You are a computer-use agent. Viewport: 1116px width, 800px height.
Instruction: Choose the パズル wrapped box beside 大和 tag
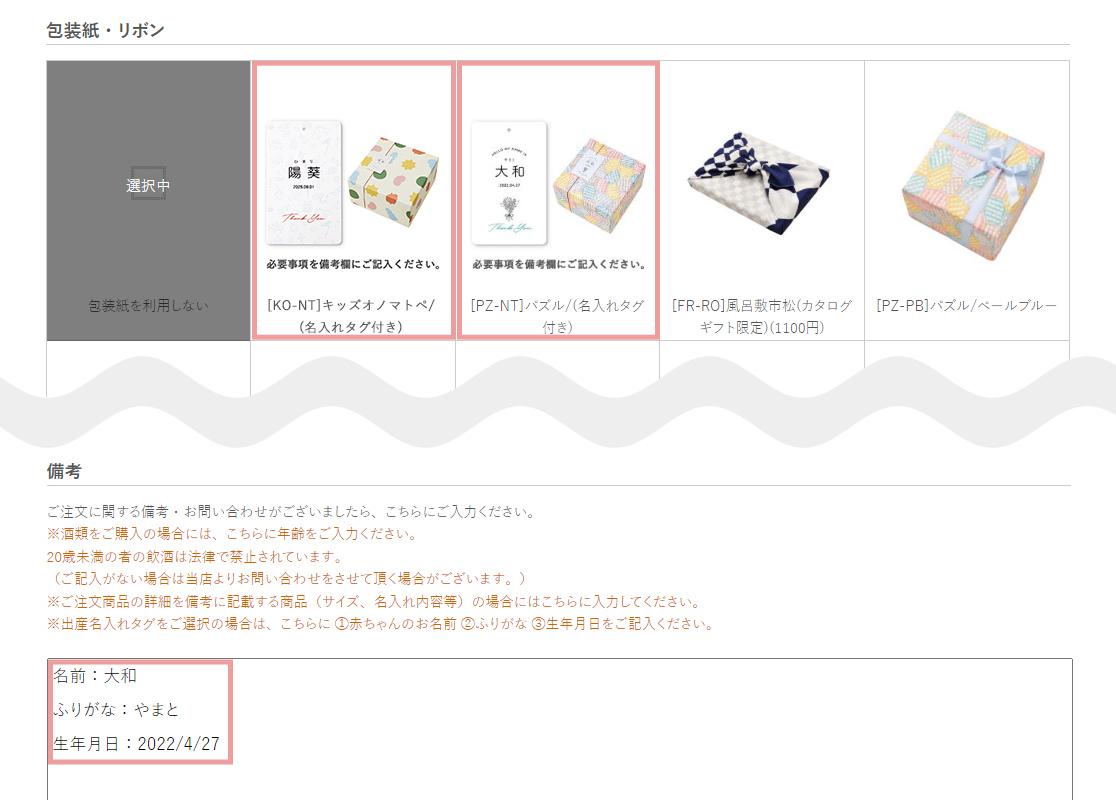point(599,185)
